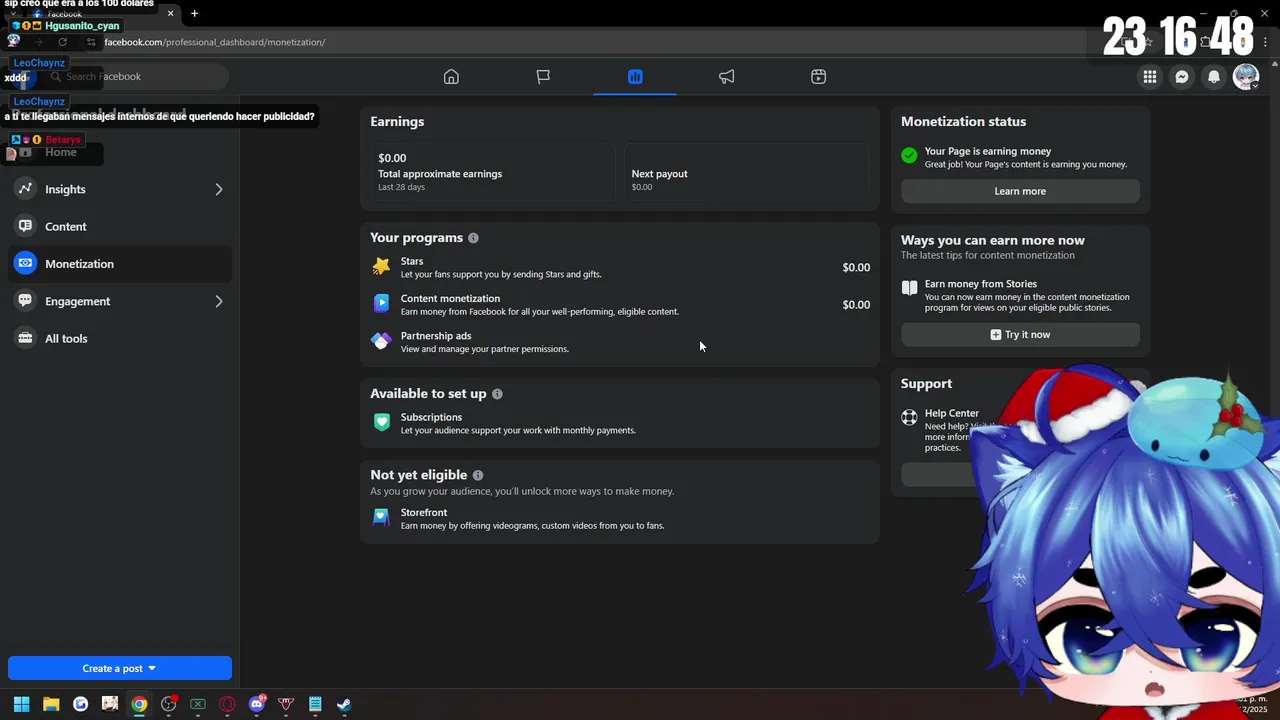Click the Help Center lifebuoy icon
The height and width of the screenshot is (720, 1280).
click(909, 417)
